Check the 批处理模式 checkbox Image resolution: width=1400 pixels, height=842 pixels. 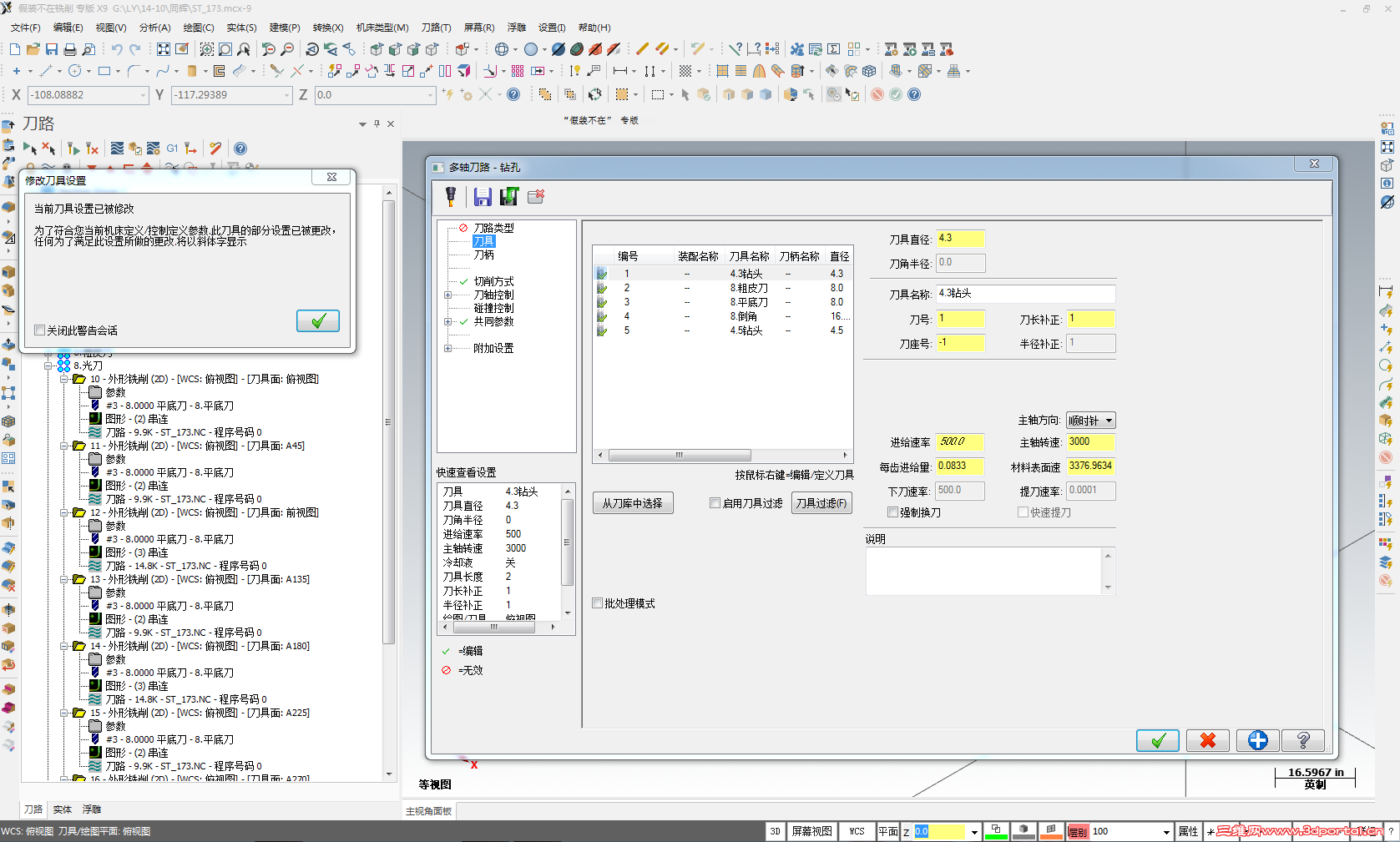point(597,603)
